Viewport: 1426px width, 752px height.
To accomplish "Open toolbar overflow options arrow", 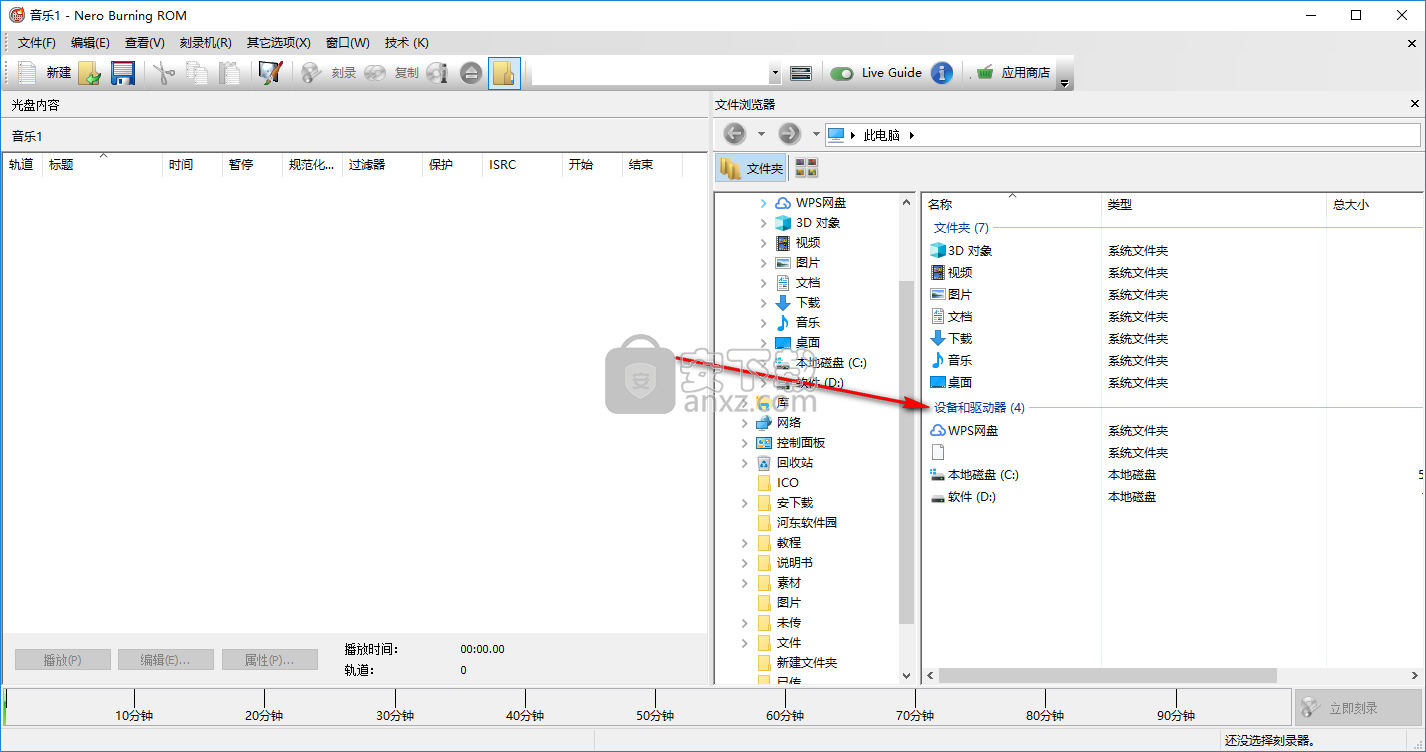I will 1065,82.
